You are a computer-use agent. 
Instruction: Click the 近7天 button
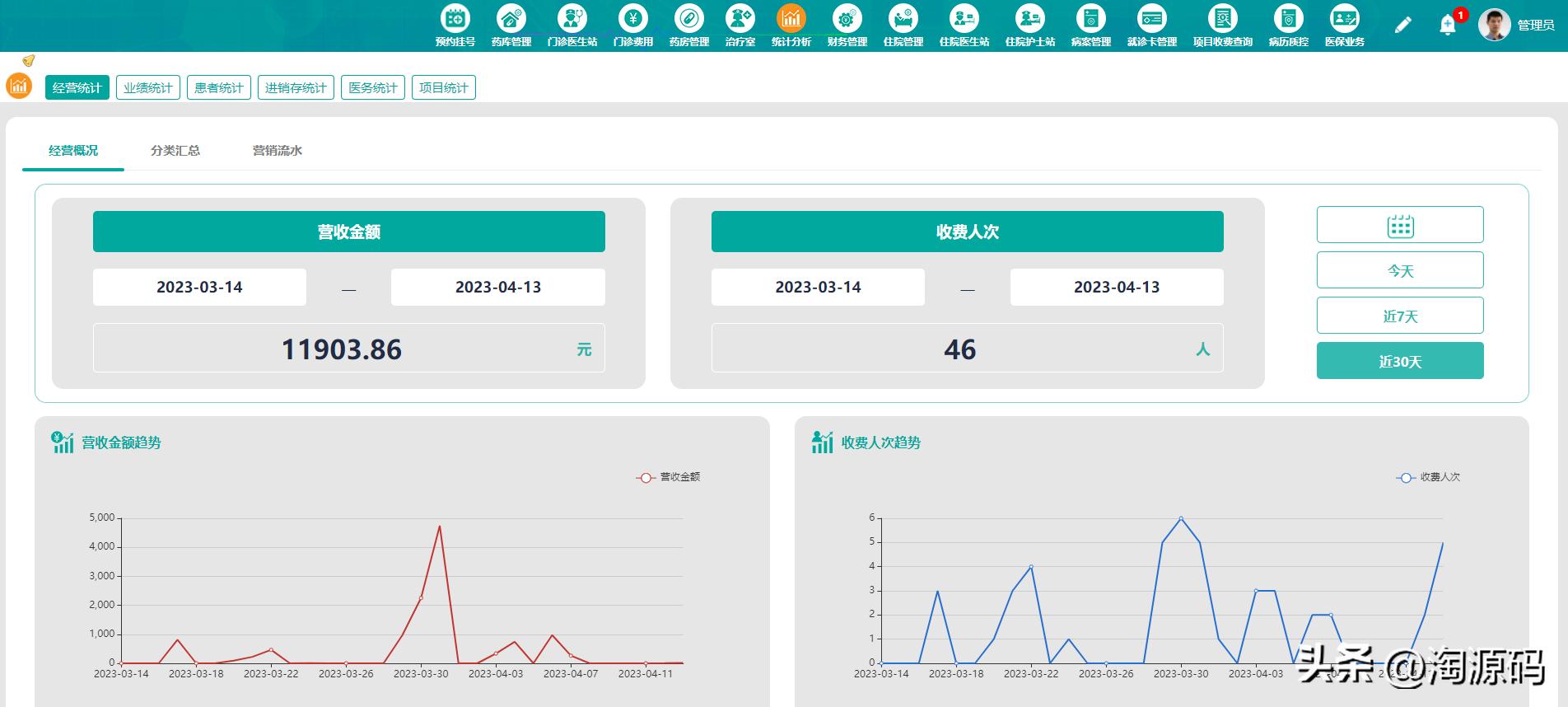pos(1400,316)
